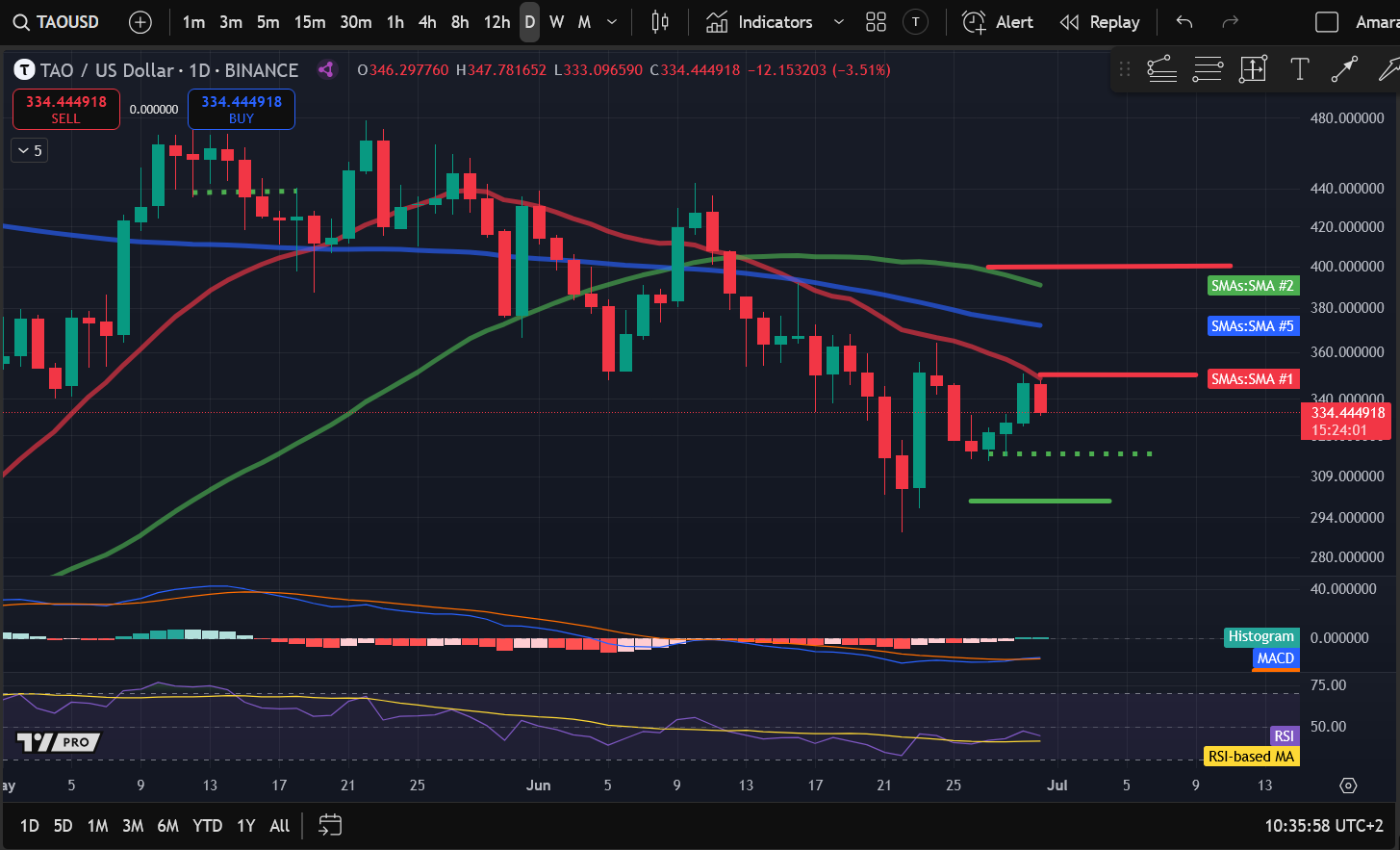Image resolution: width=1400 pixels, height=850 pixels.
Task: Switch chart to 1h interval
Action: pyautogui.click(x=395, y=22)
